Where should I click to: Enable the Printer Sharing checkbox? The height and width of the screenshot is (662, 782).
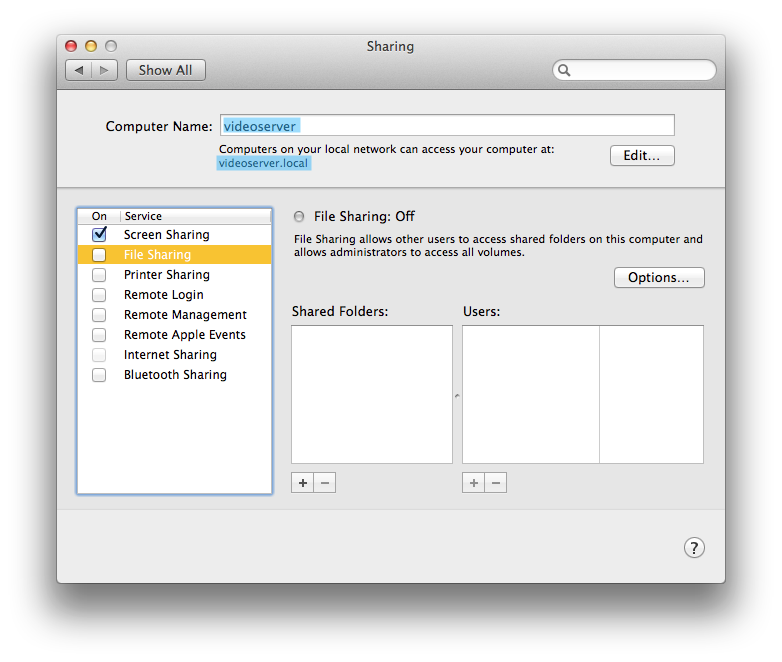pyautogui.click(x=99, y=275)
